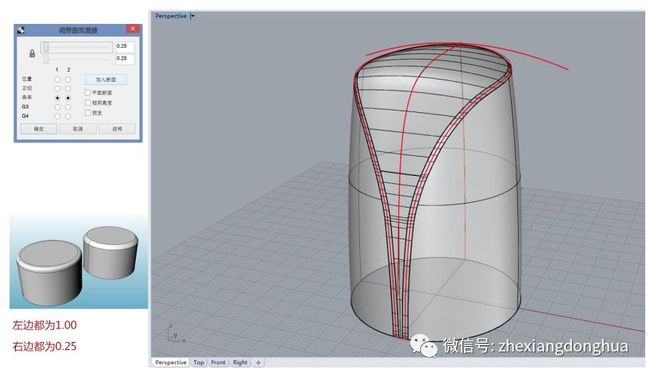
Task: Click the Cancel button in dialog bottom middle
Action: (78, 129)
